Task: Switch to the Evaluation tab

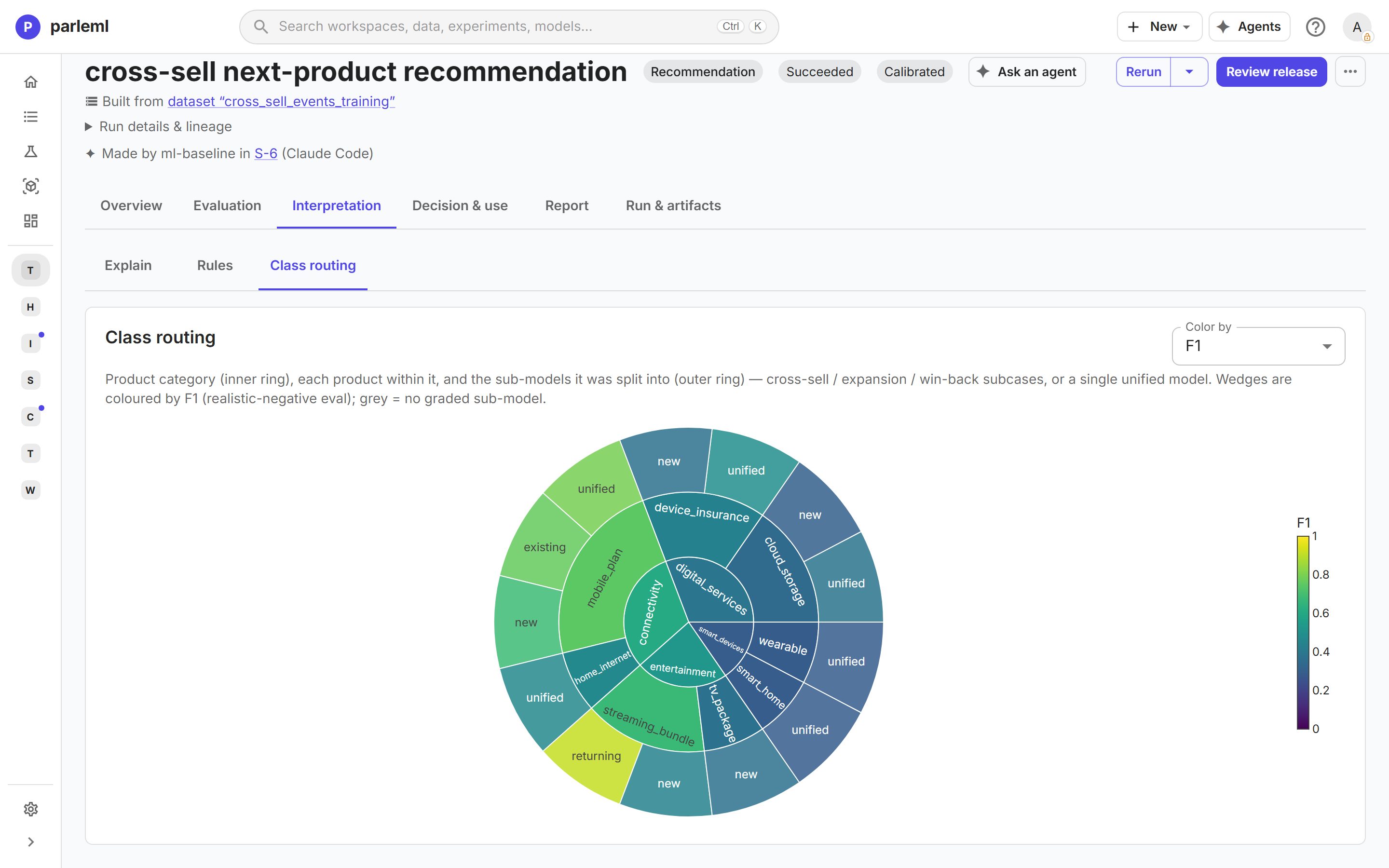Action: click(x=227, y=205)
